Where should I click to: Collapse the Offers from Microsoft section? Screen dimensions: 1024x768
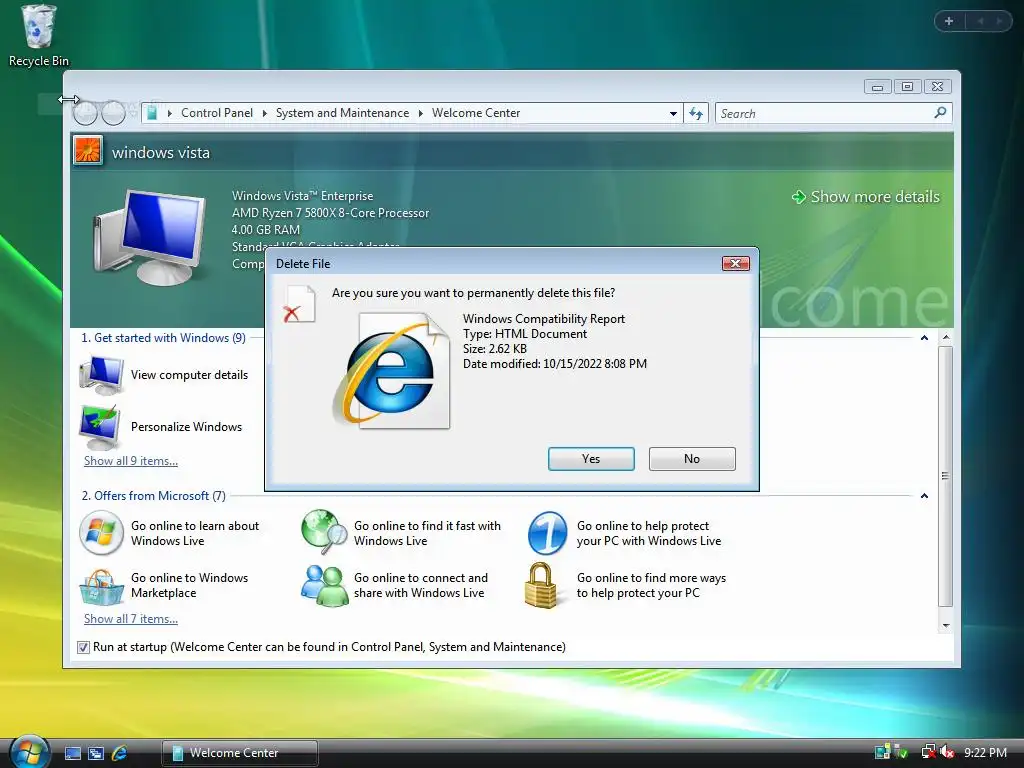pos(924,496)
